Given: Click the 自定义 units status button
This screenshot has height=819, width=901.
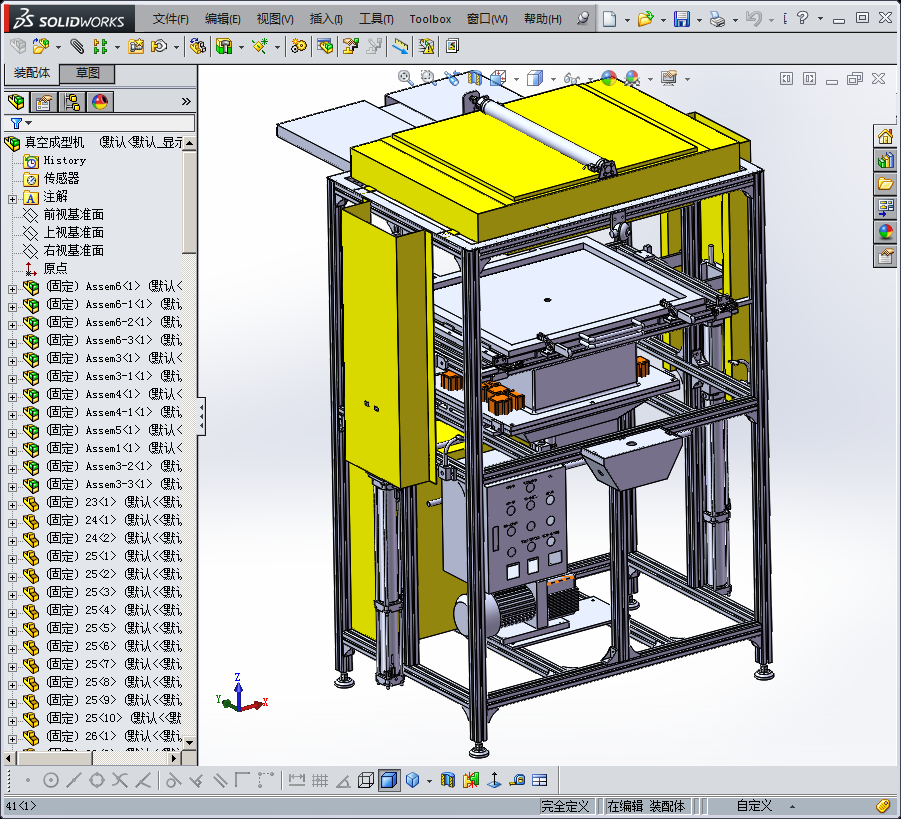Looking at the screenshot, I should click(x=754, y=806).
